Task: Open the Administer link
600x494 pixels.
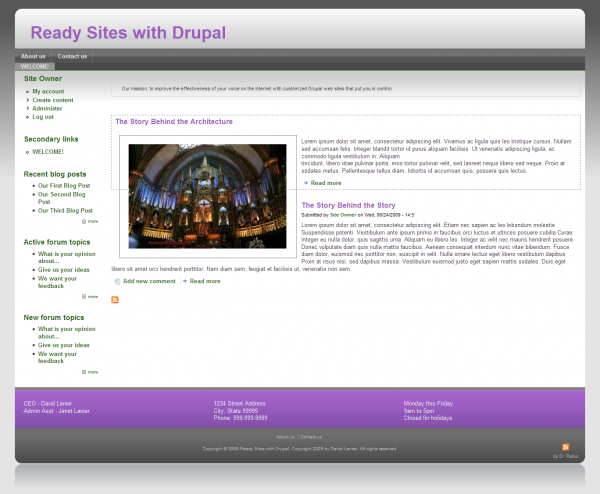Action: (x=47, y=108)
